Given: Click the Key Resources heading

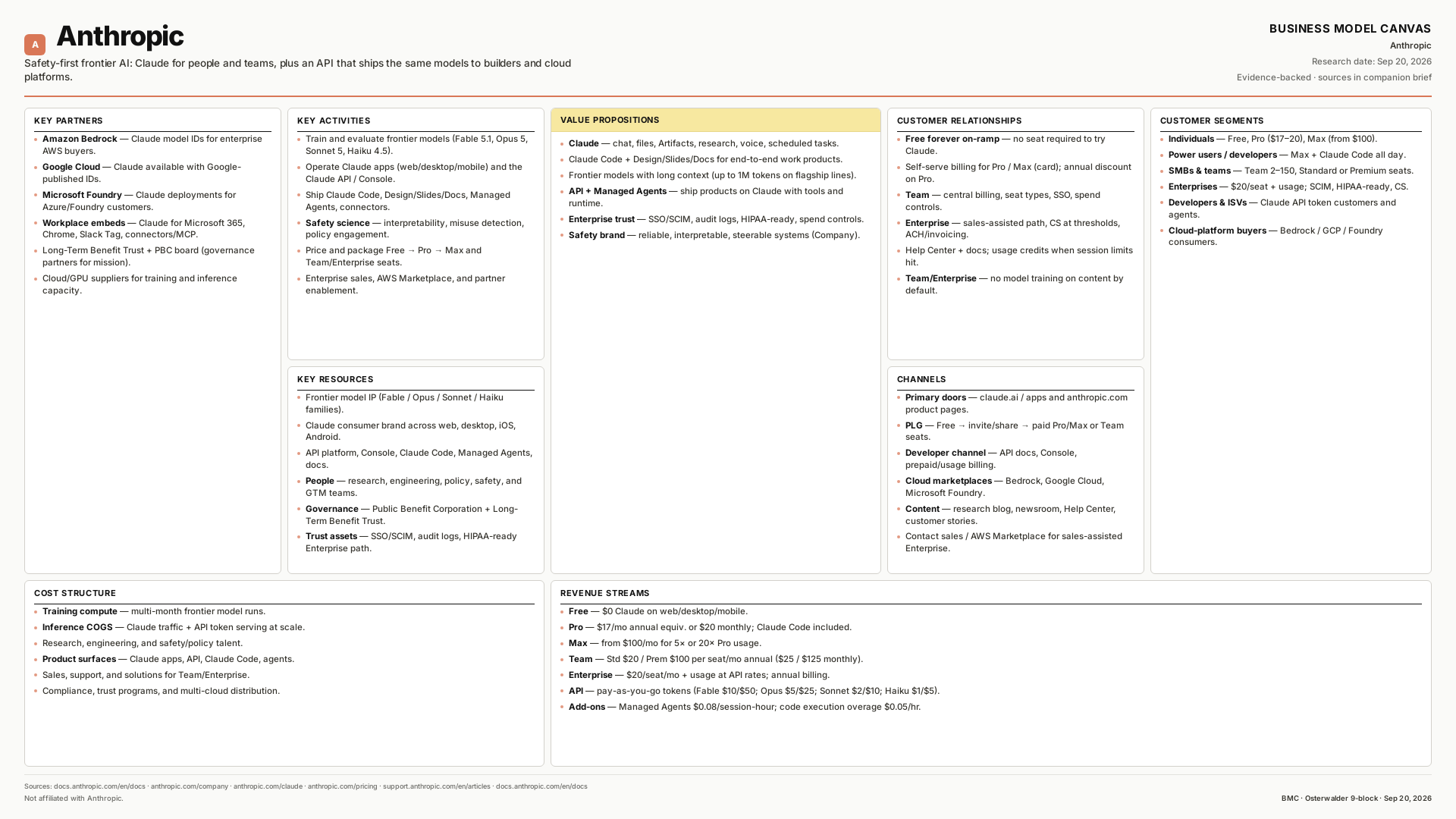Looking at the screenshot, I should click(335, 379).
